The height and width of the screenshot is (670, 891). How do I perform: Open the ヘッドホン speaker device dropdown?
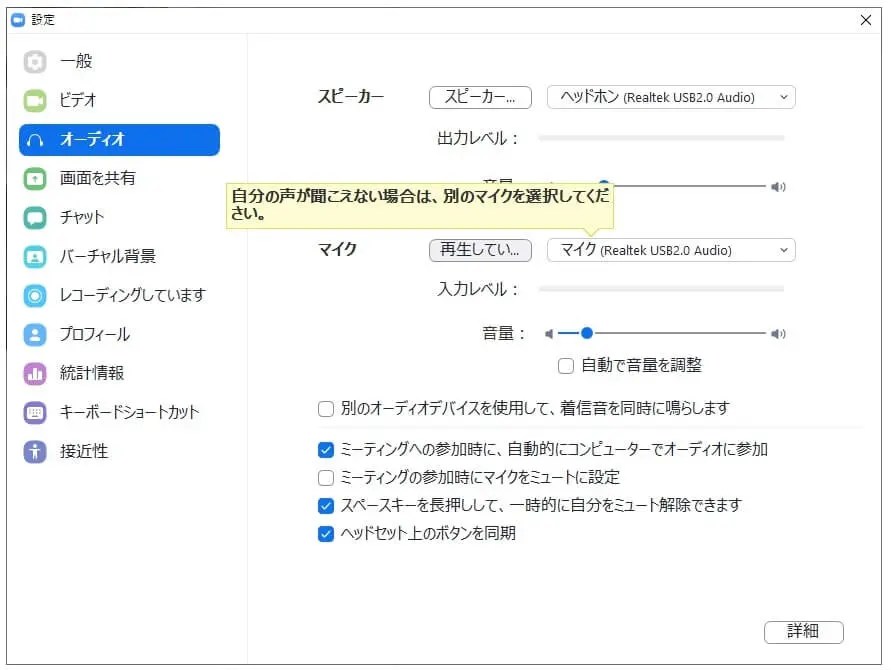click(671, 97)
